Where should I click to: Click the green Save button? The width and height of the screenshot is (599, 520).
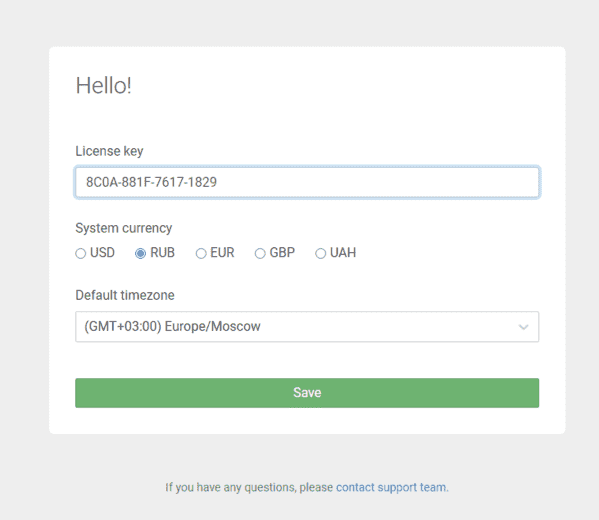[x=307, y=393]
